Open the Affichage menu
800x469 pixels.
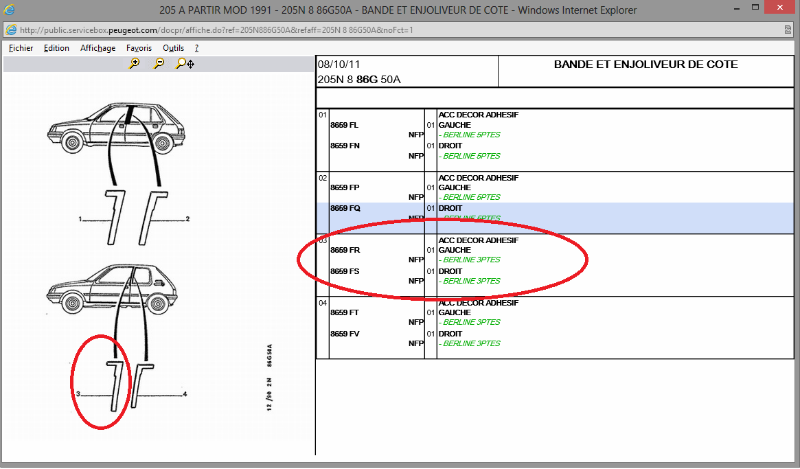tap(97, 48)
